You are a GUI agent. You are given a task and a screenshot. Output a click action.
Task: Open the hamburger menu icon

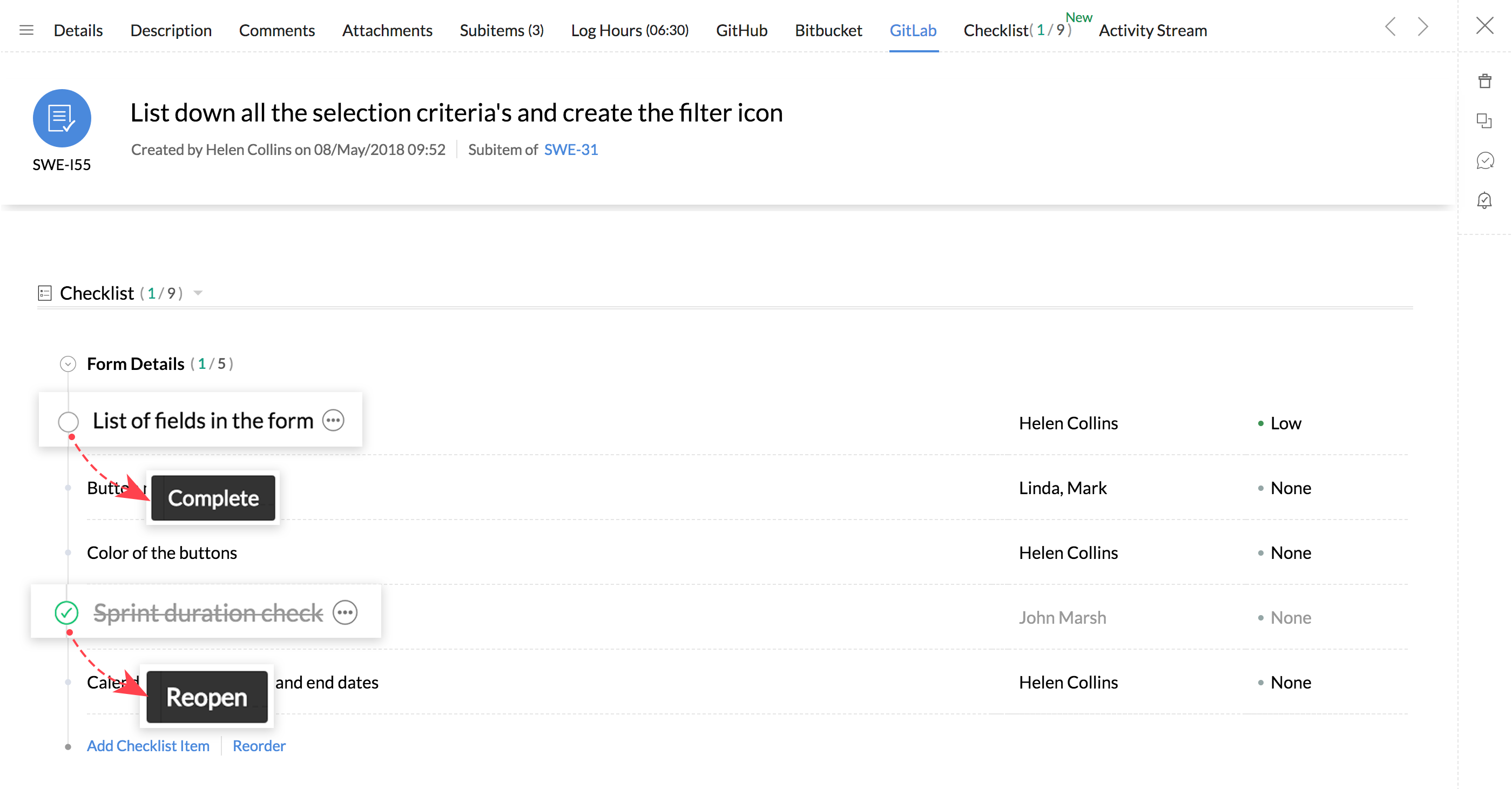26,30
